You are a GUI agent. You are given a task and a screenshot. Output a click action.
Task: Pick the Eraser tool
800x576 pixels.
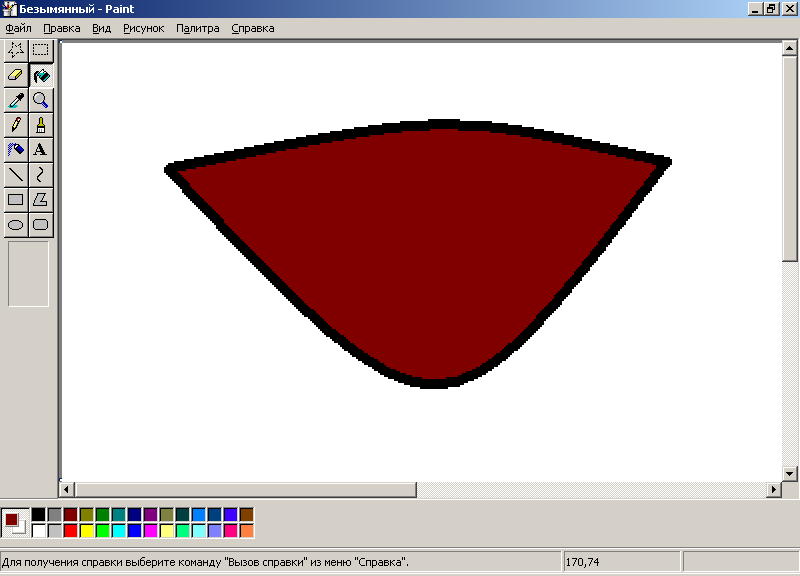pyautogui.click(x=16, y=75)
